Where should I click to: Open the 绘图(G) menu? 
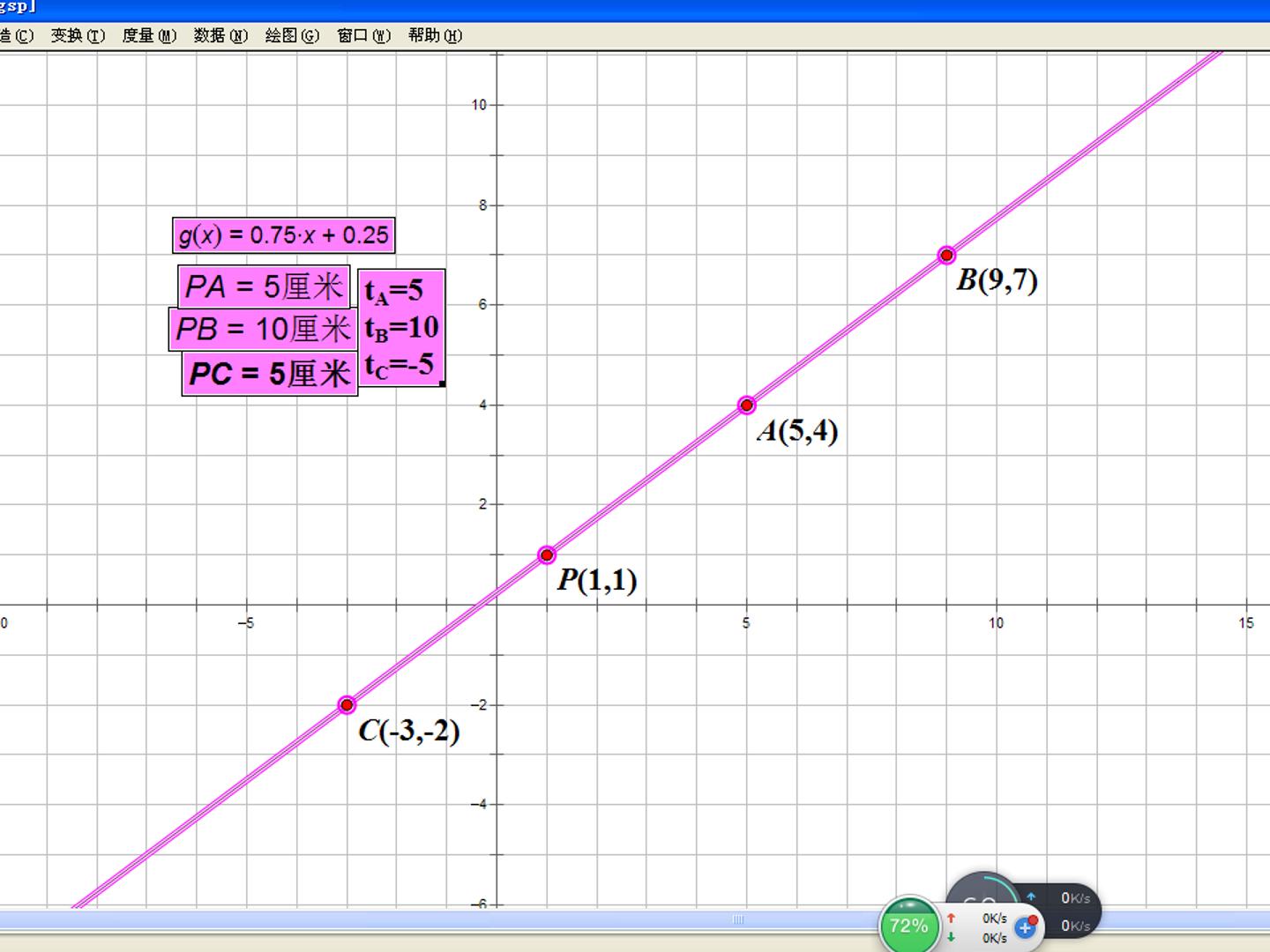pos(292,35)
